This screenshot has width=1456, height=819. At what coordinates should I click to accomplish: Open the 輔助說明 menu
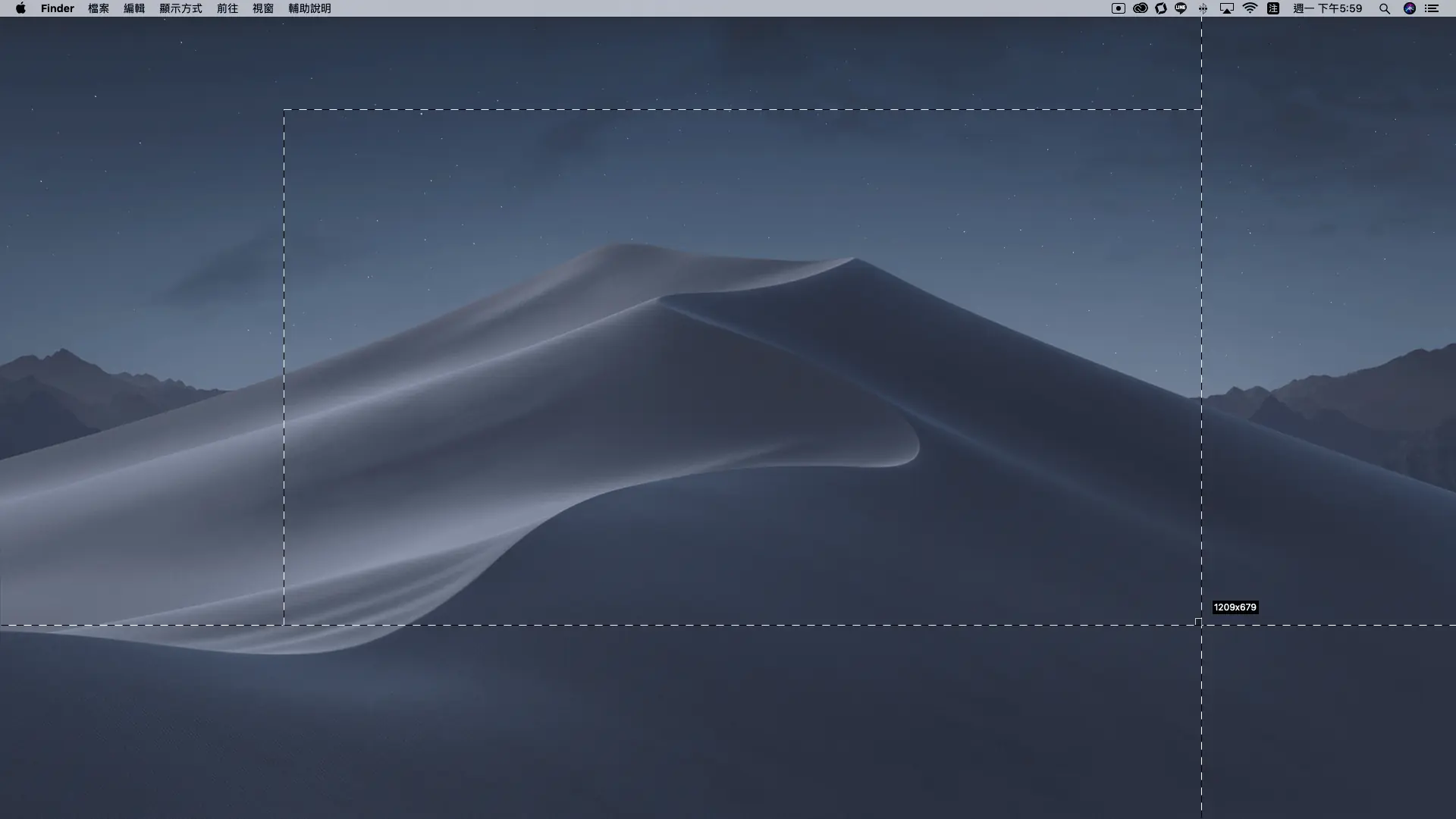[x=309, y=8]
